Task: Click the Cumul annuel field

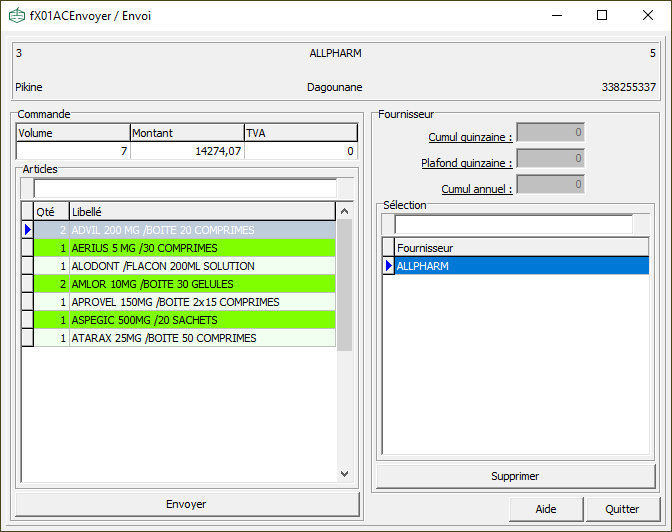Action: pyautogui.click(x=550, y=184)
